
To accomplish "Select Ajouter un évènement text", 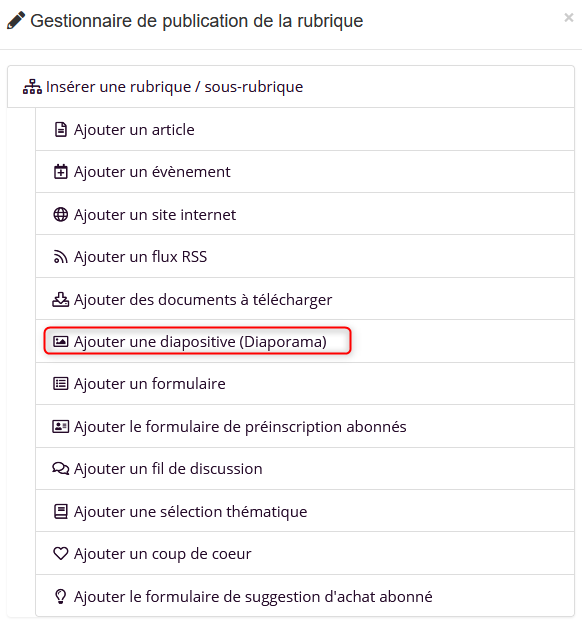I will [x=152, y=172].
